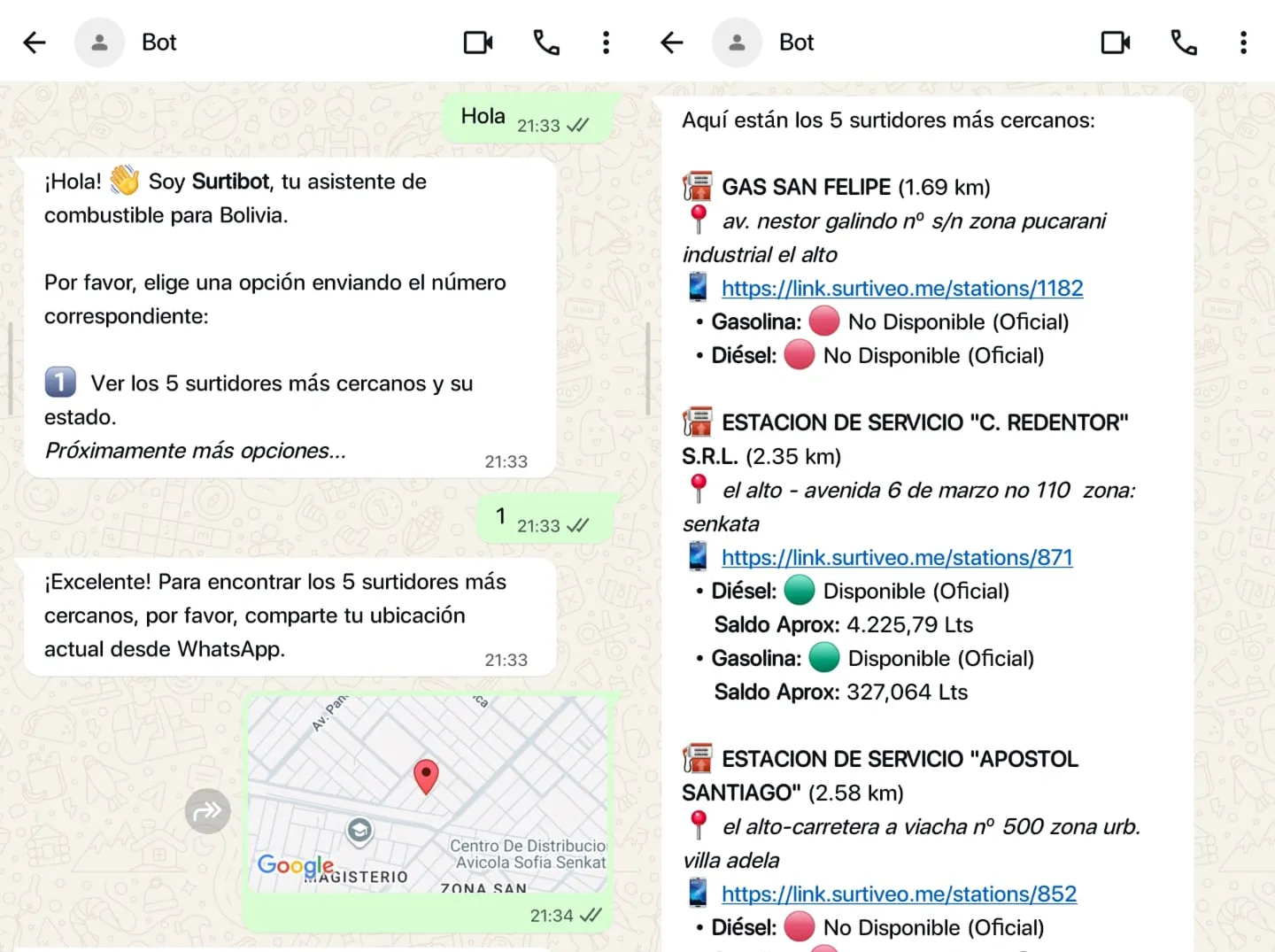1275x952 pixels.
Task: Open the C. Redentor station link ending in 871
Action: point(897,557)
